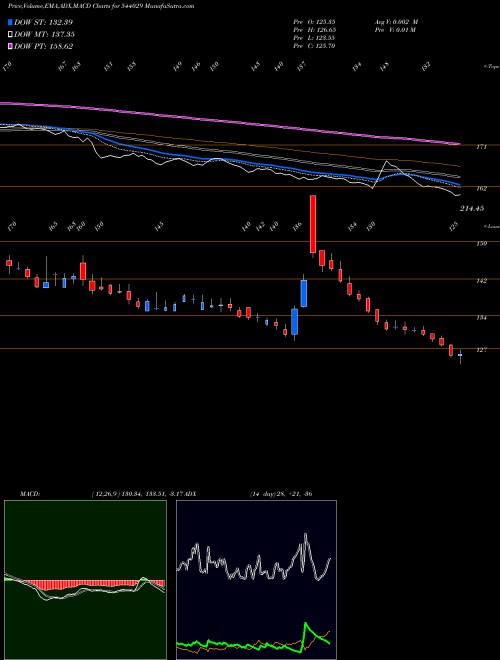Screen dimensions: 500x660
Task: Click the 159 price level label
Action: (x=482, y=243)
